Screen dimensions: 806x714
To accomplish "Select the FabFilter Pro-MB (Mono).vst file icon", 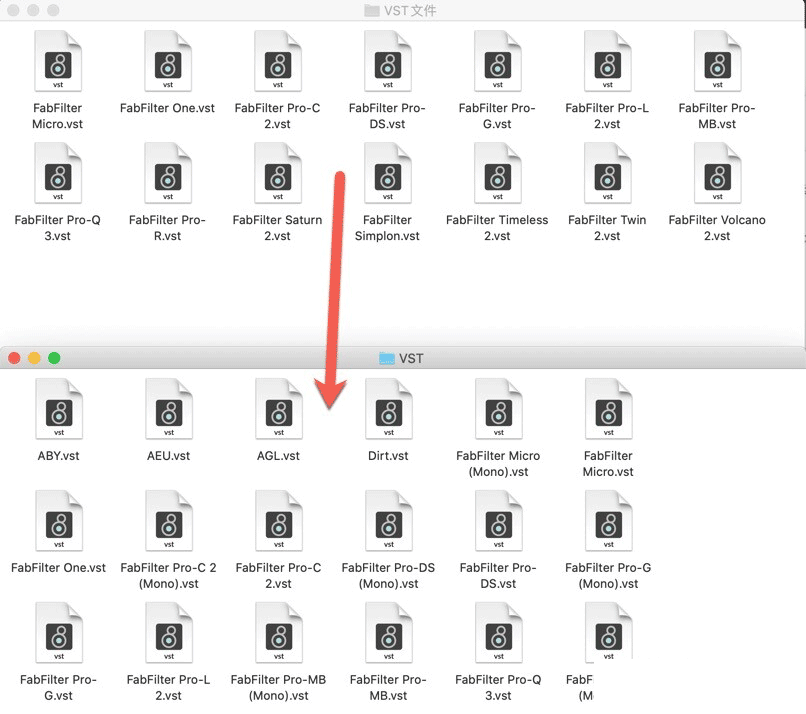I will click(x=279, y=633).
